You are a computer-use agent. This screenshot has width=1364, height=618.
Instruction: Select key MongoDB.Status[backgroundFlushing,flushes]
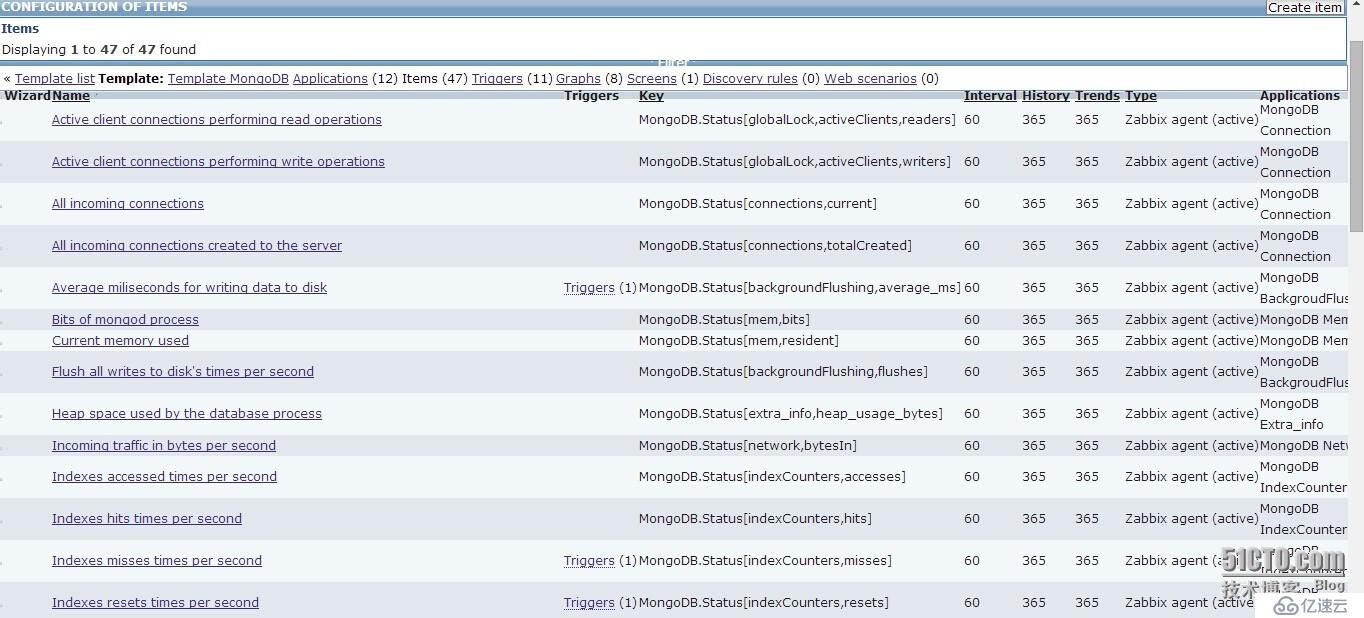tap(783, 371)
